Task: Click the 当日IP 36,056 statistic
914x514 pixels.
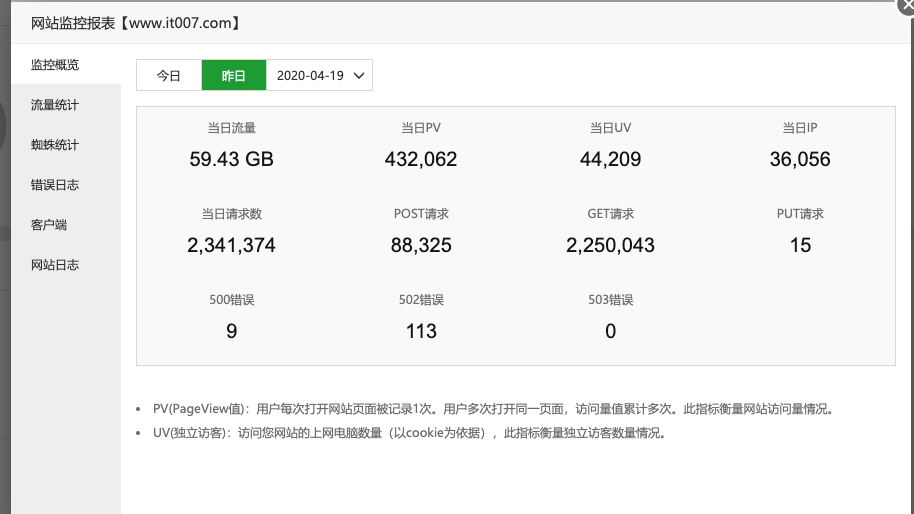Action: [800, 159]
